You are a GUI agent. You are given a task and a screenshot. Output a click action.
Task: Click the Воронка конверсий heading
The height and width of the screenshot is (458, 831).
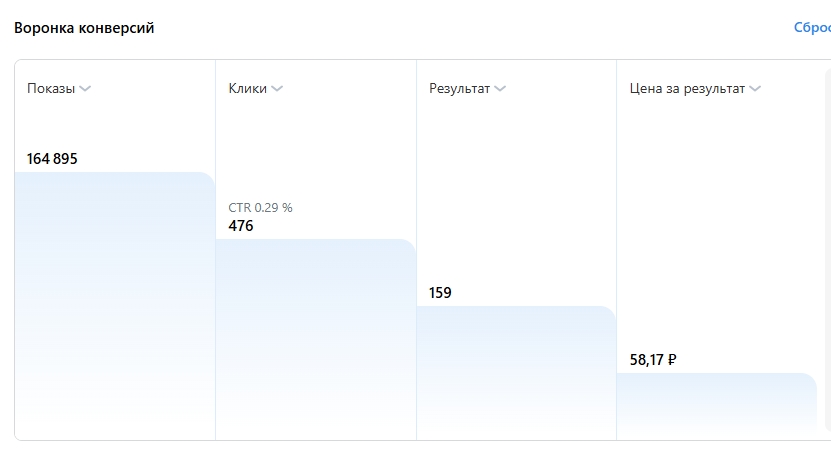click(x=84, y=28)
